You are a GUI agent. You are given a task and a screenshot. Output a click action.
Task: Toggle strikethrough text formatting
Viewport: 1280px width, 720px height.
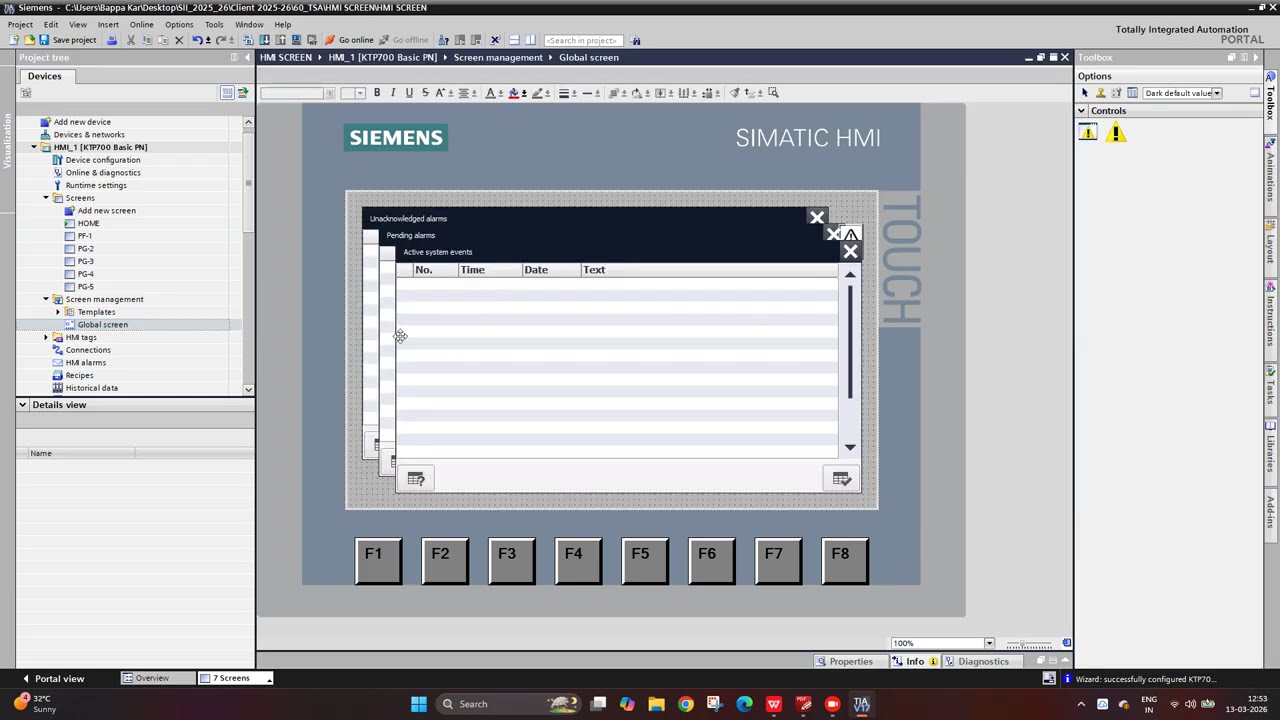(425, 93)
